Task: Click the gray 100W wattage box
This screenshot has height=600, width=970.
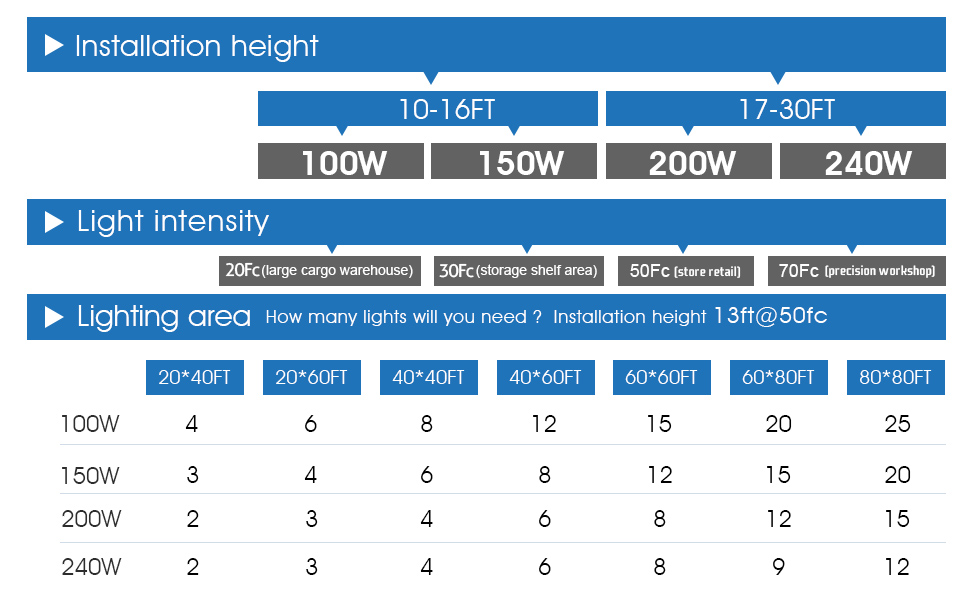Action: (x=342, y=162)
